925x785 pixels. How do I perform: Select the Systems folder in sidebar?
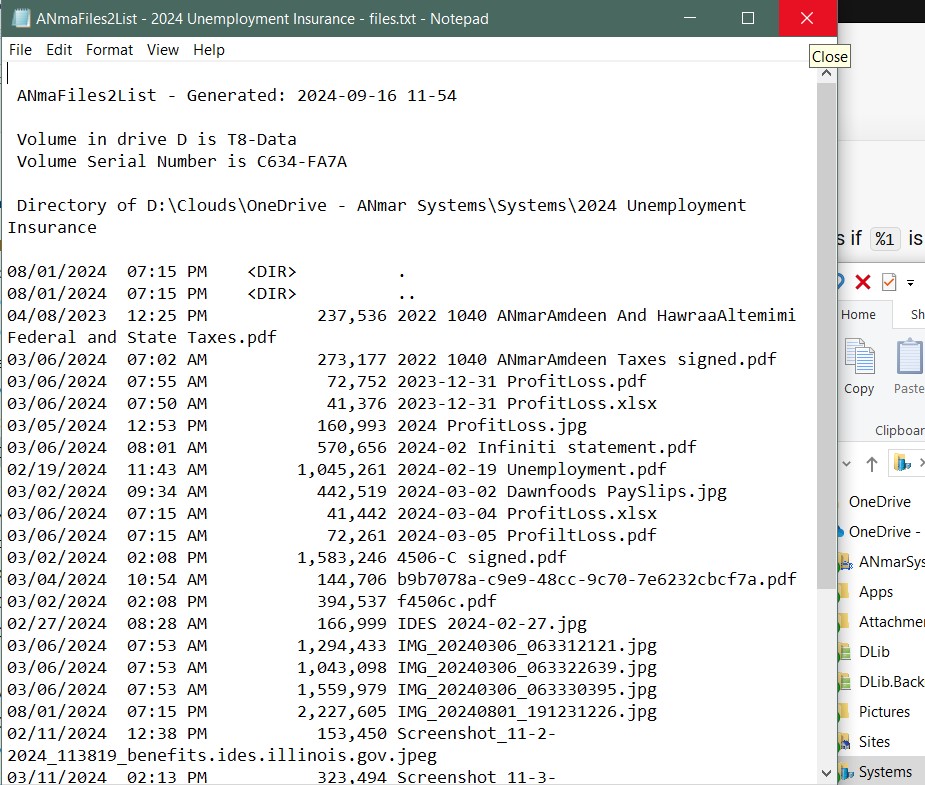[x=884, y=772]
